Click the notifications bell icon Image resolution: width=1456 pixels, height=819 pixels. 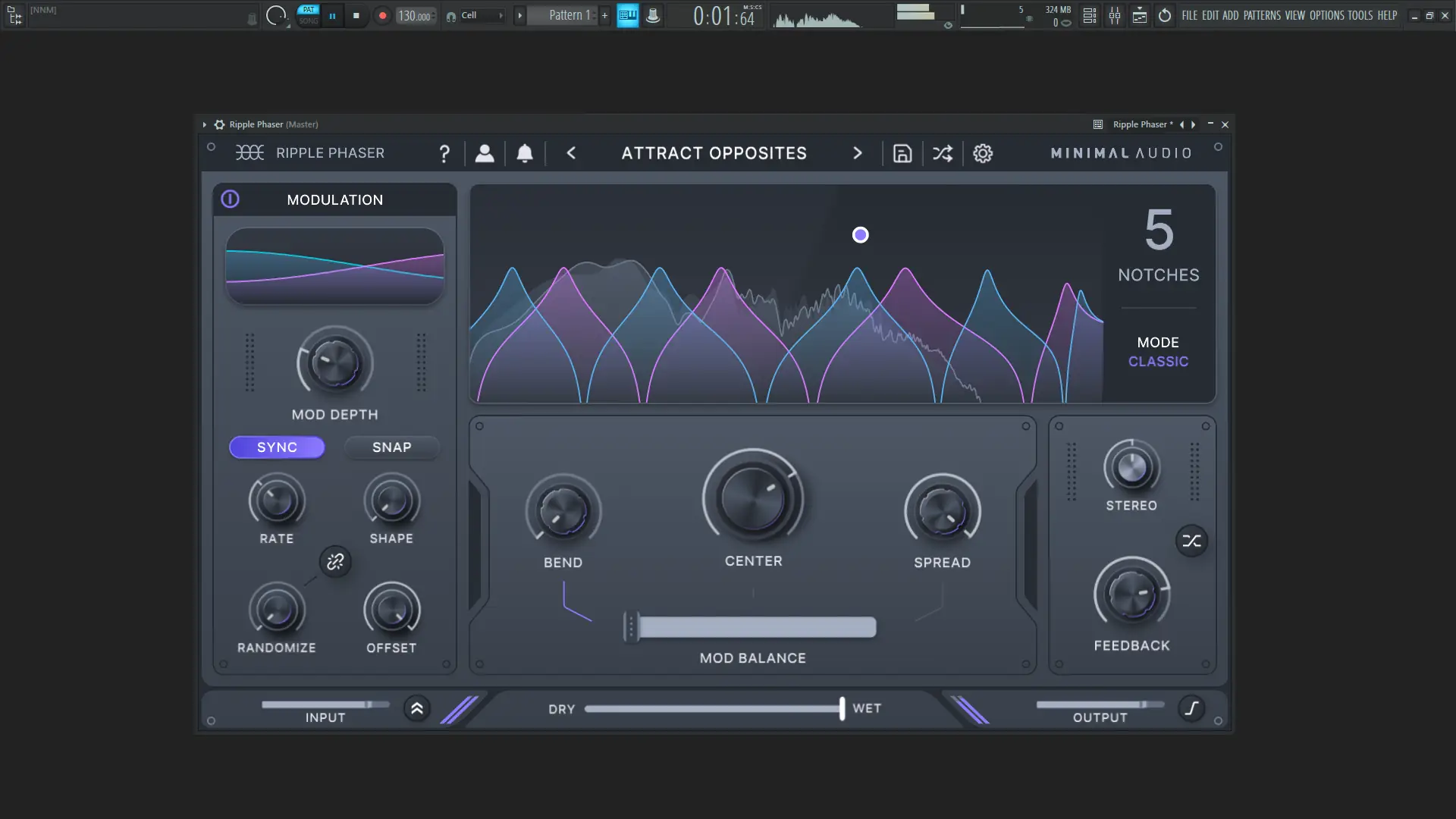click(525, 154)
